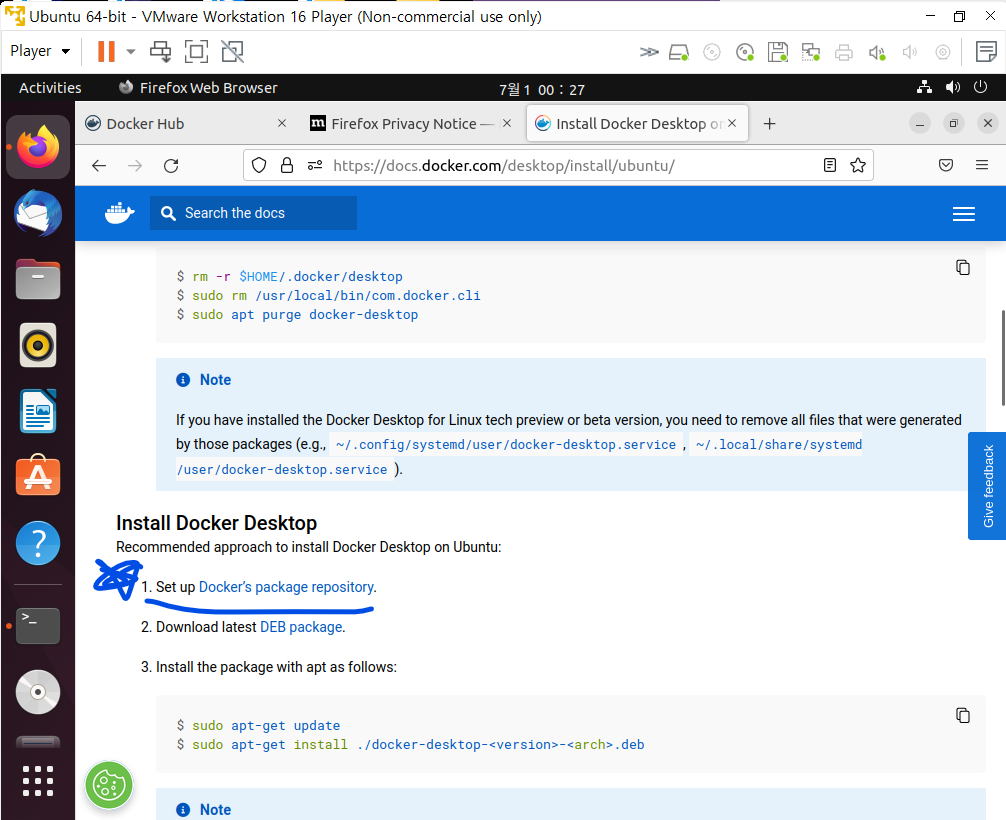Open the Player menu
The image size is (1006, 820).
click(40, 51)
